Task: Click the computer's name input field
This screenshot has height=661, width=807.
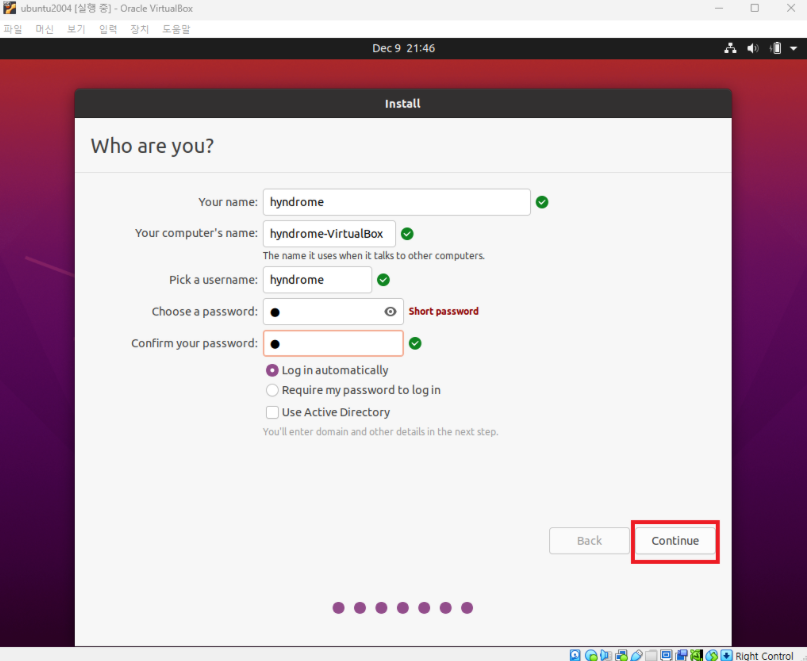Action: click(x=329, y=234)
